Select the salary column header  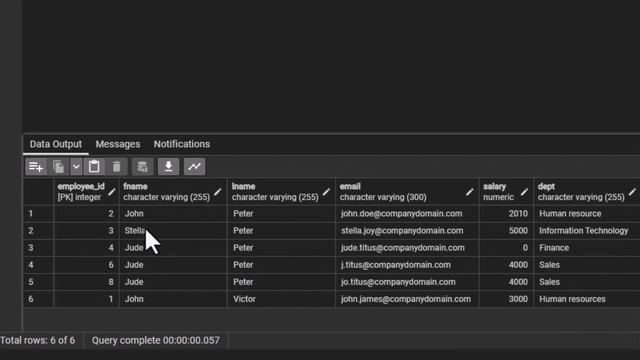pos(506,191)
